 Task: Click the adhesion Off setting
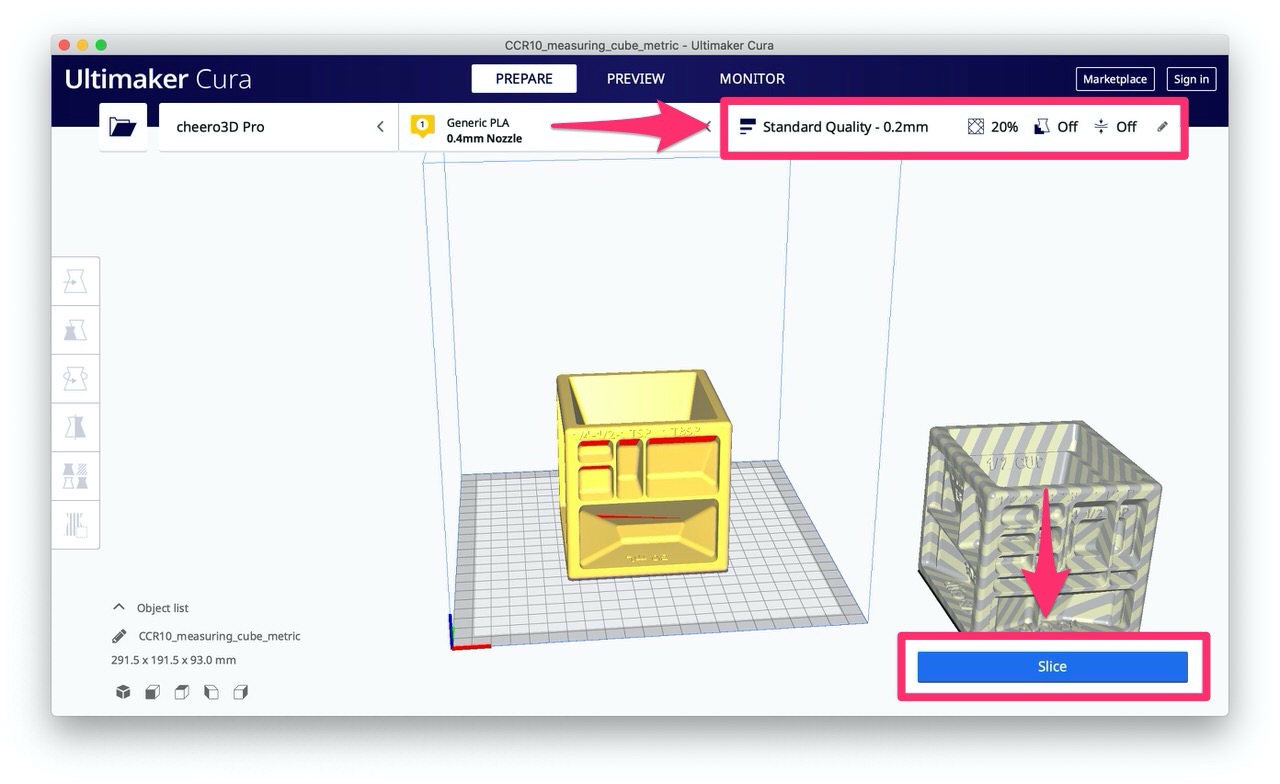[1115, 127]
